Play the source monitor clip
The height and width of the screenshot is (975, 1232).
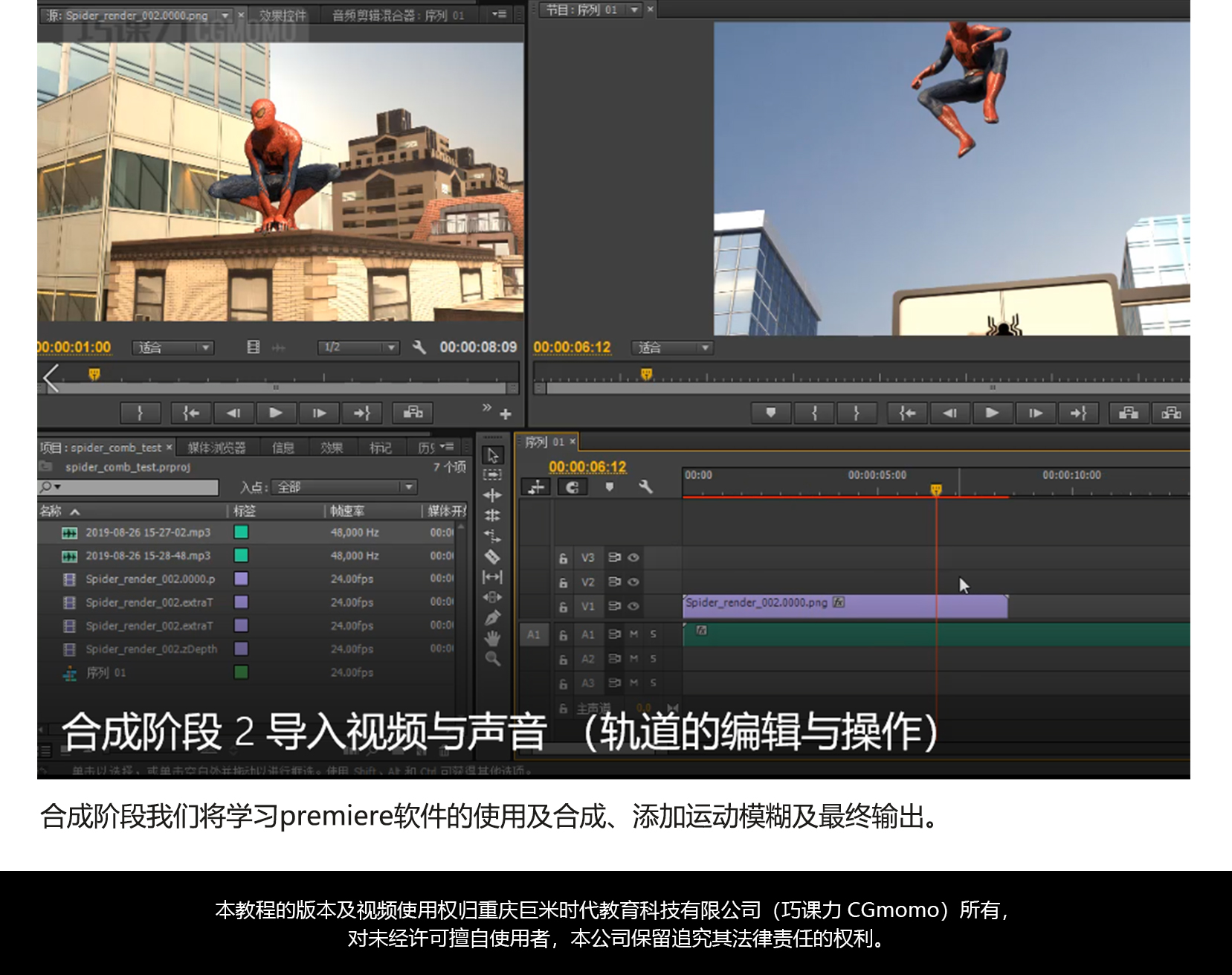[276, 413]
